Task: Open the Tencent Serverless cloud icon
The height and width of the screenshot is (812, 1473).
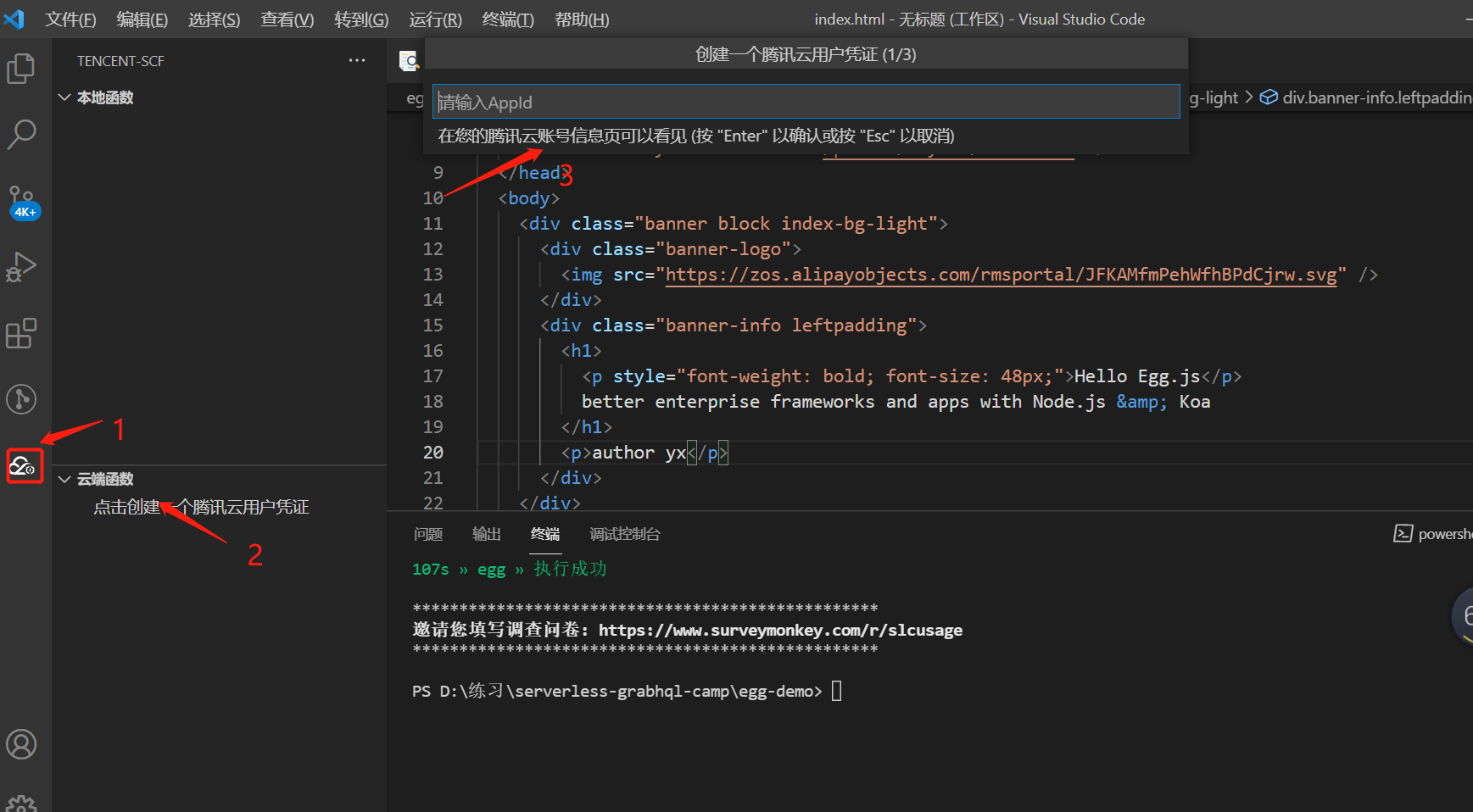Action: coord(23,466)
